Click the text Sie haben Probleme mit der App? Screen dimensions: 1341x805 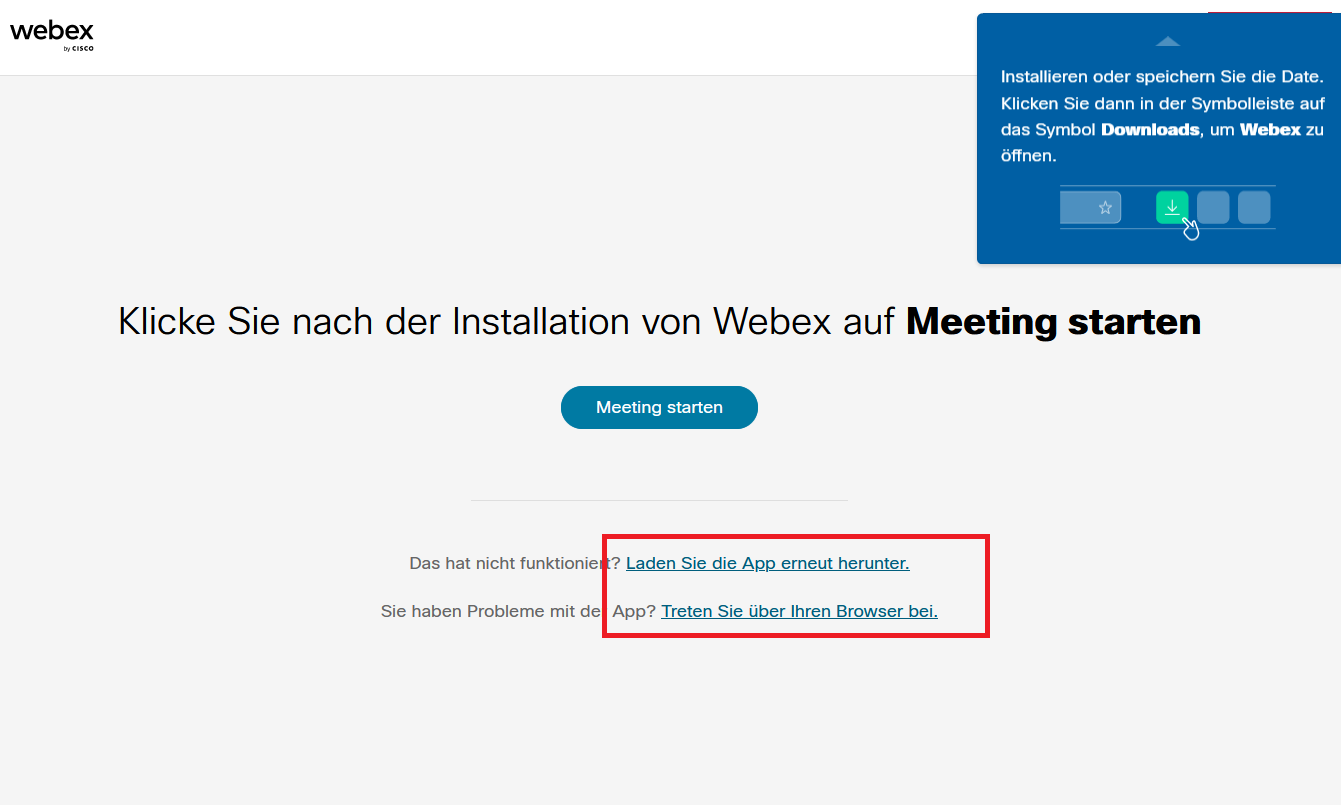(x=518, y=611)
